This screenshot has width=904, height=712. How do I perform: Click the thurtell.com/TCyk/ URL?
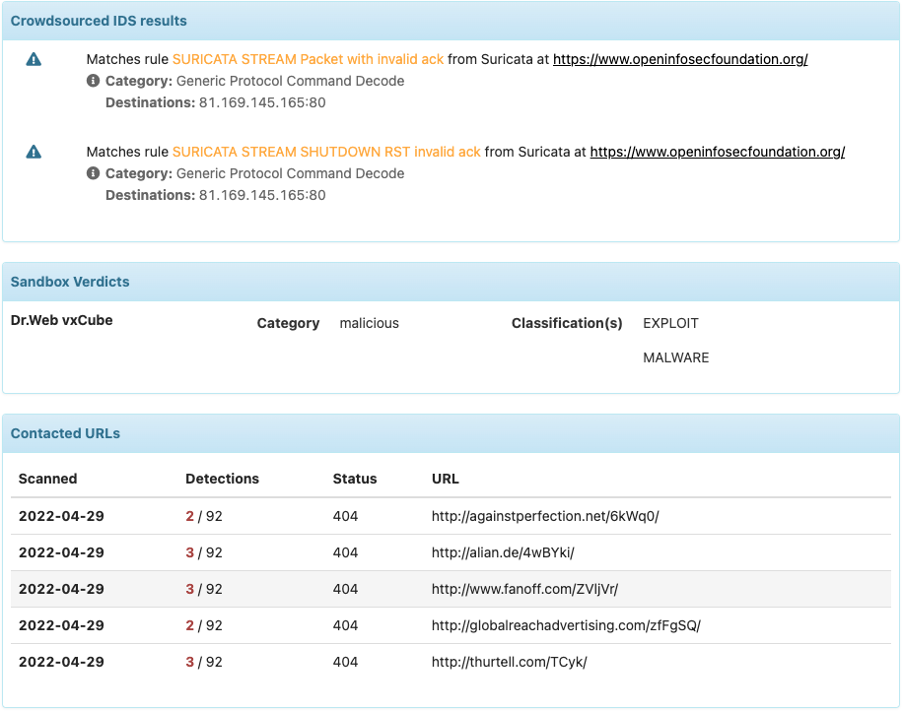point(509,662)
